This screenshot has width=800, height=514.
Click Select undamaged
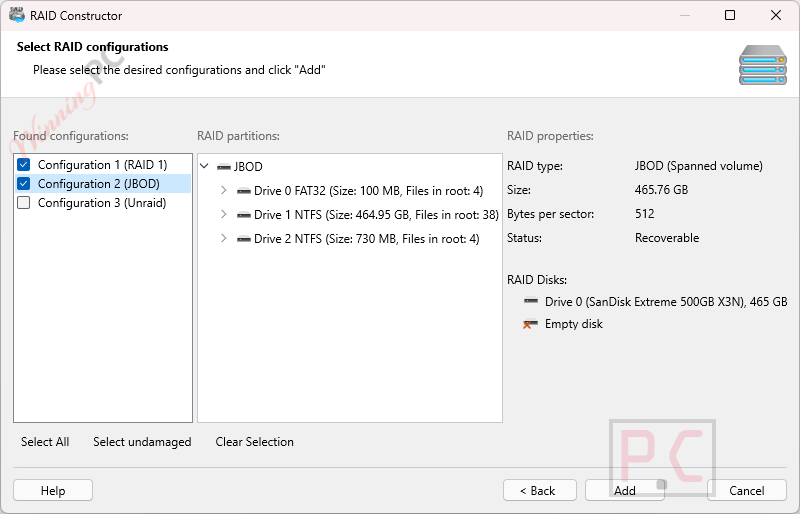[142, 442]
